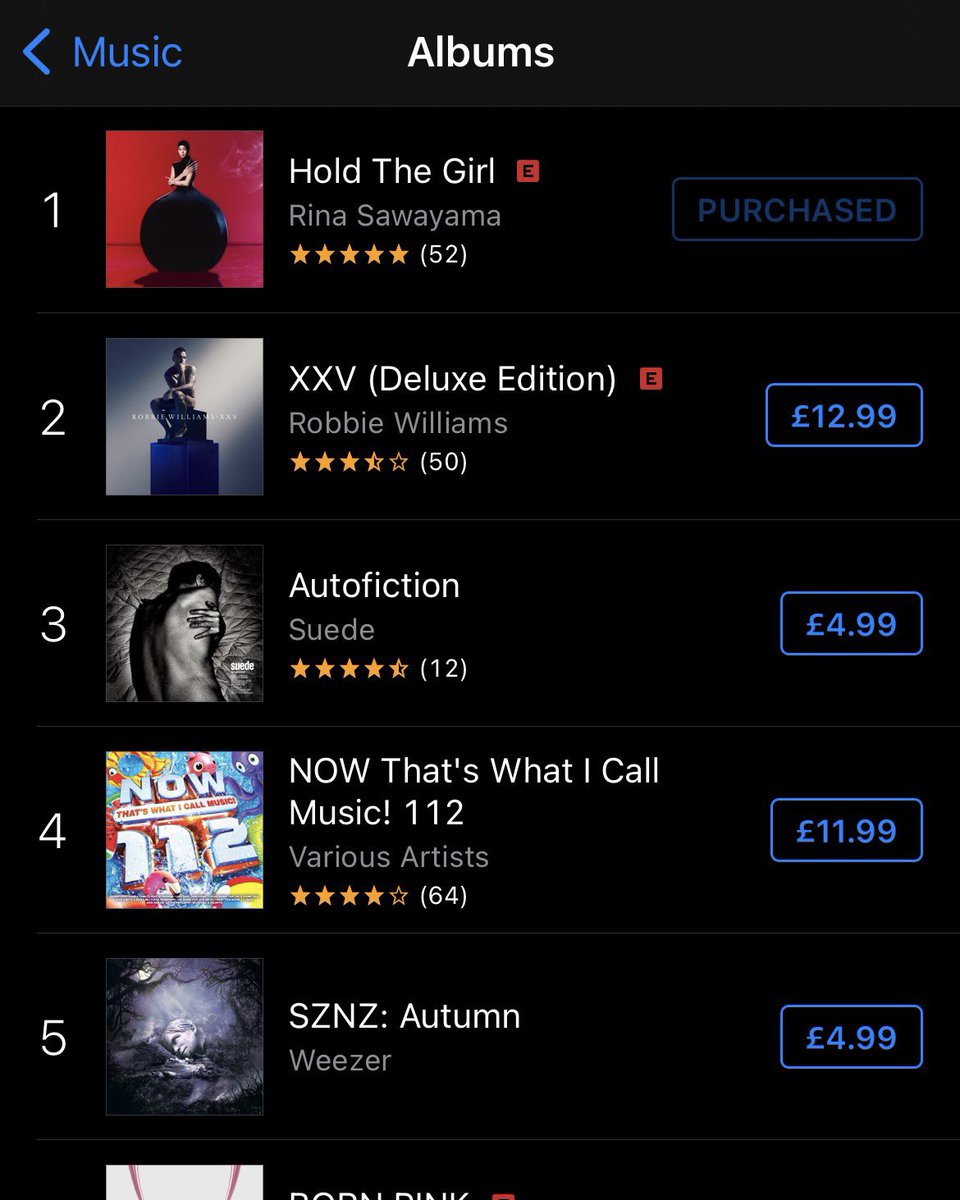
Task: Open Autofiction album cover by Suede
Action: [185, 623]
